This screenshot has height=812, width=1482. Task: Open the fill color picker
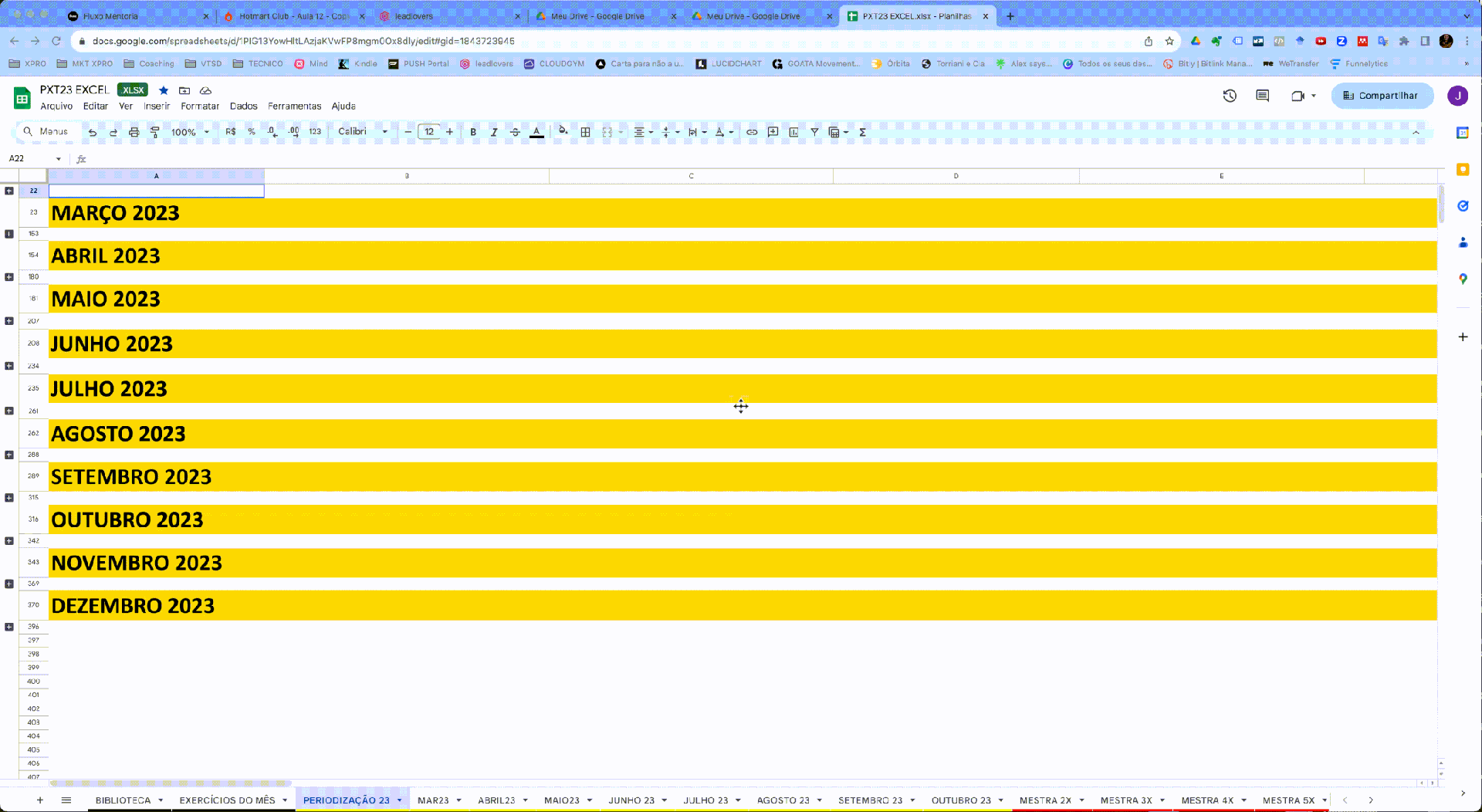click(563, 132)
